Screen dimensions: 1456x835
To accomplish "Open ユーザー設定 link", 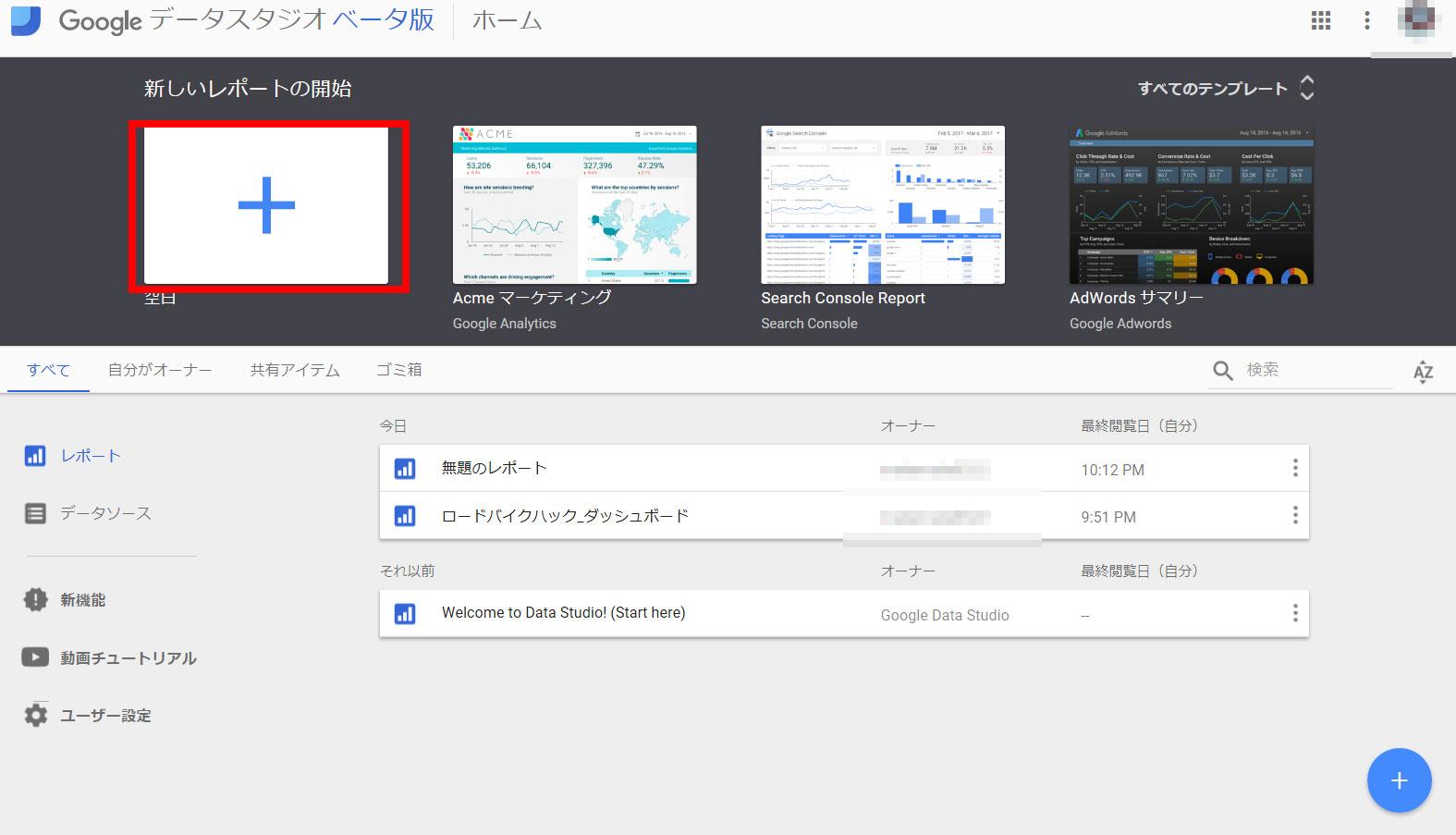I will (x=106, y=715).
